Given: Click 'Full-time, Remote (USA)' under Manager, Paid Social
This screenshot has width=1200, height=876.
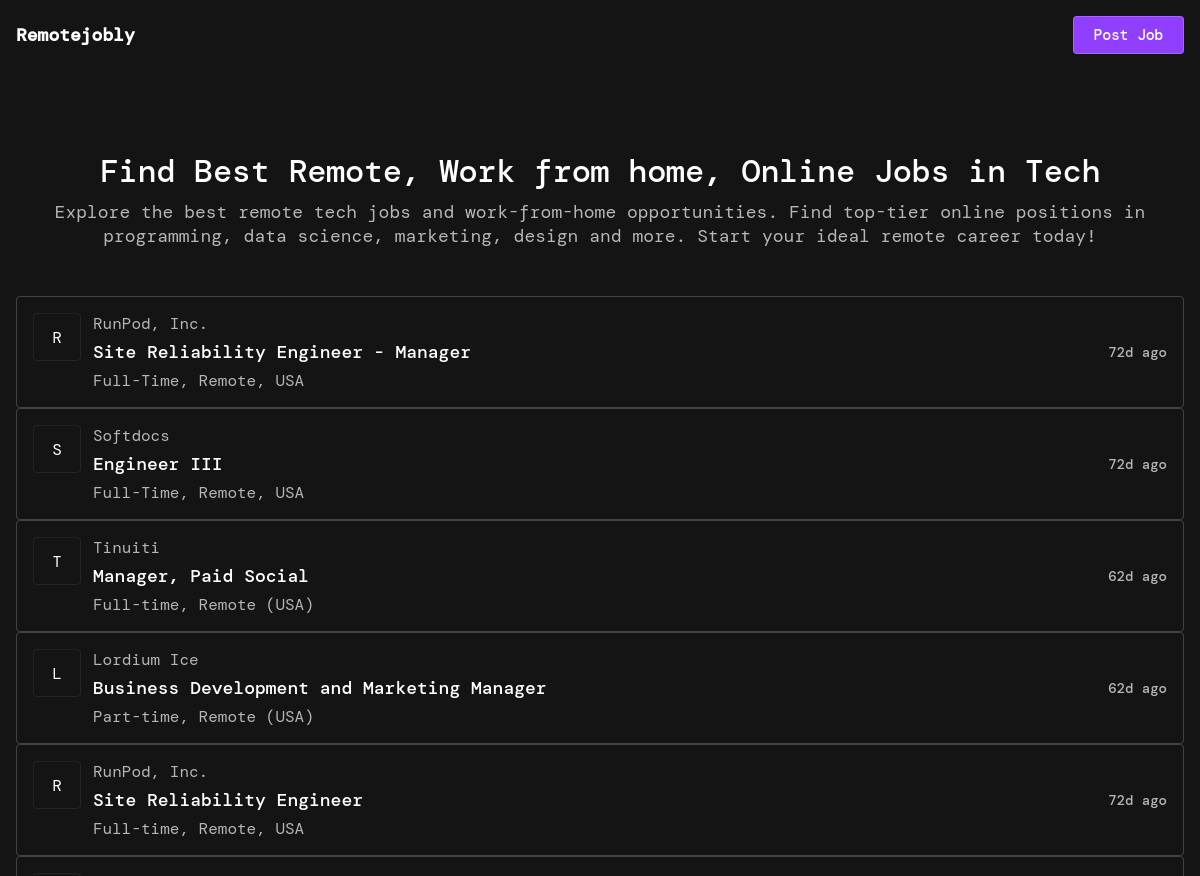Looking at the screenshot, I should (x=203, y=605).
